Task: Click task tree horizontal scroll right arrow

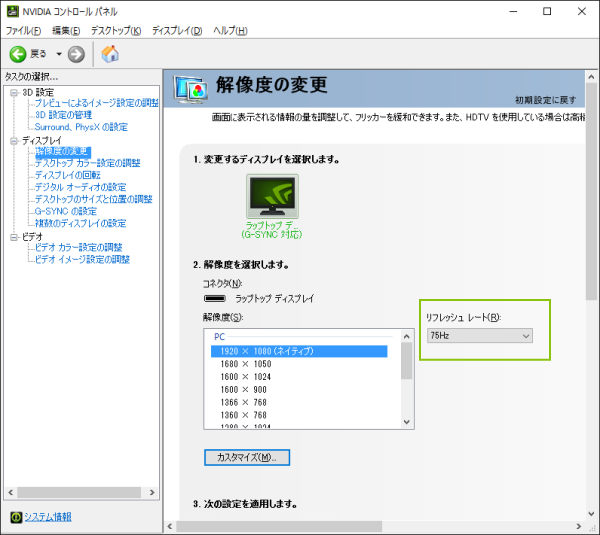Action: click(x=152, y=493)
